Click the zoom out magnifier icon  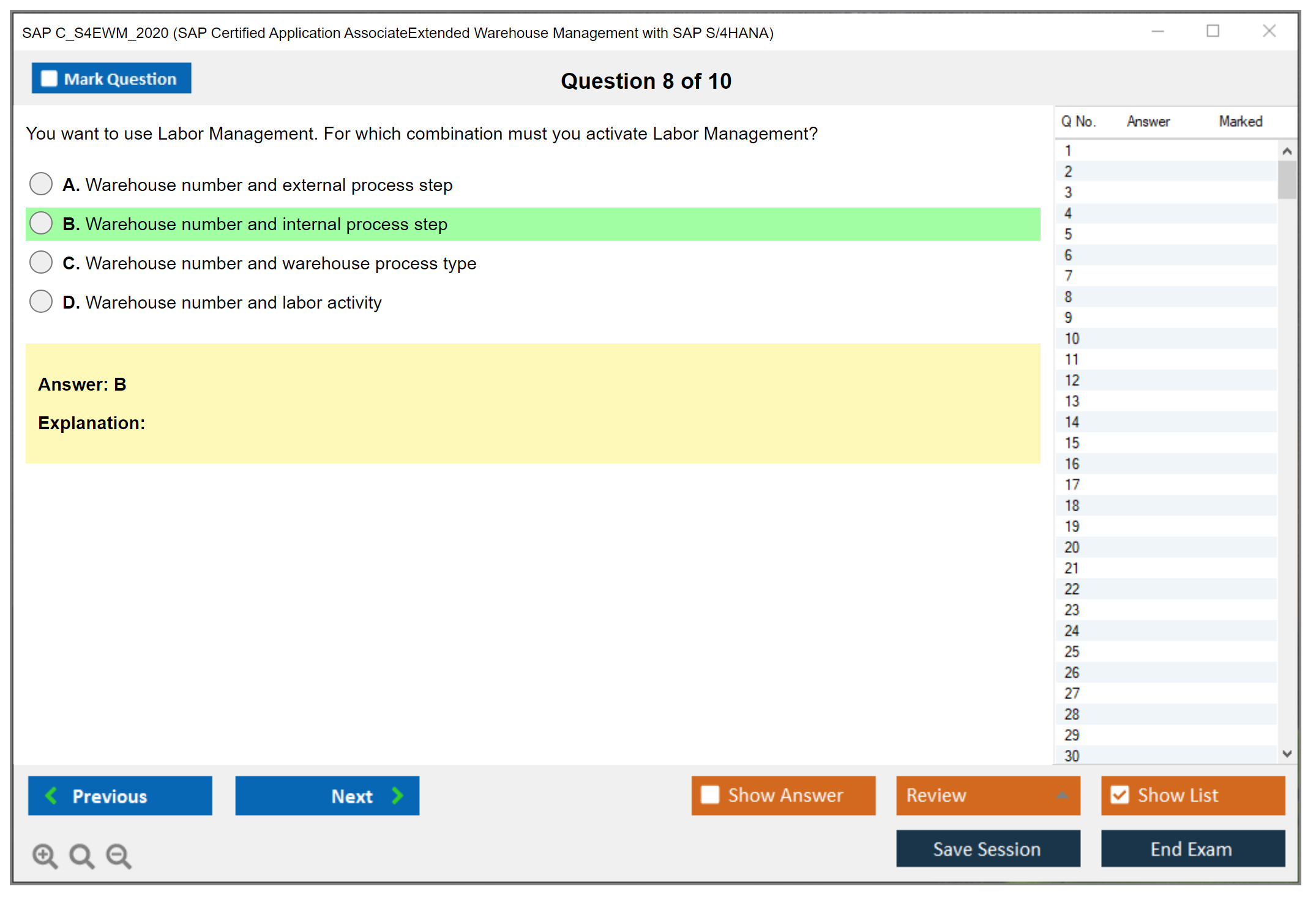click(x=118, y=855)
